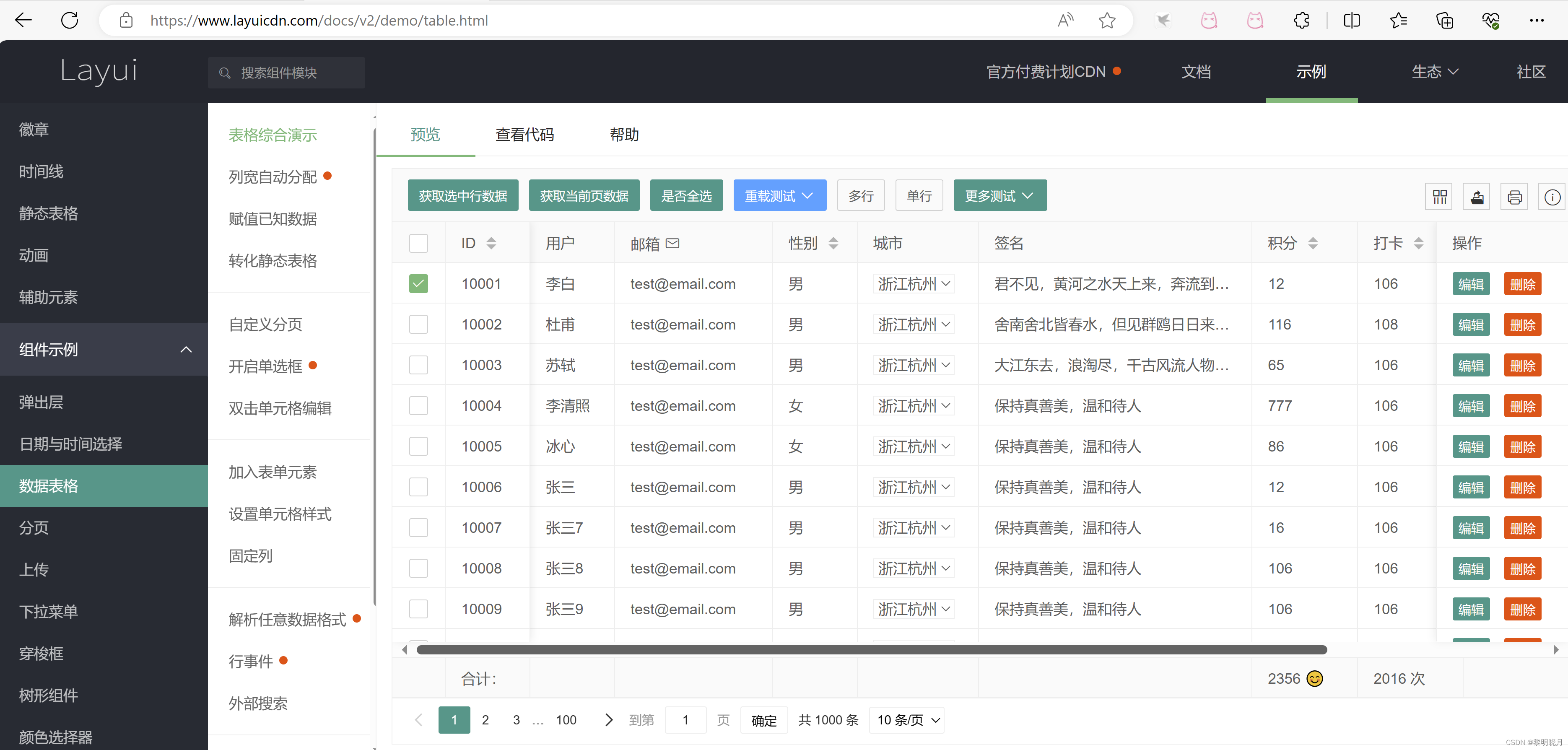Open city dropdown in row 10006

pyautogui.click(x=913, y=487)
